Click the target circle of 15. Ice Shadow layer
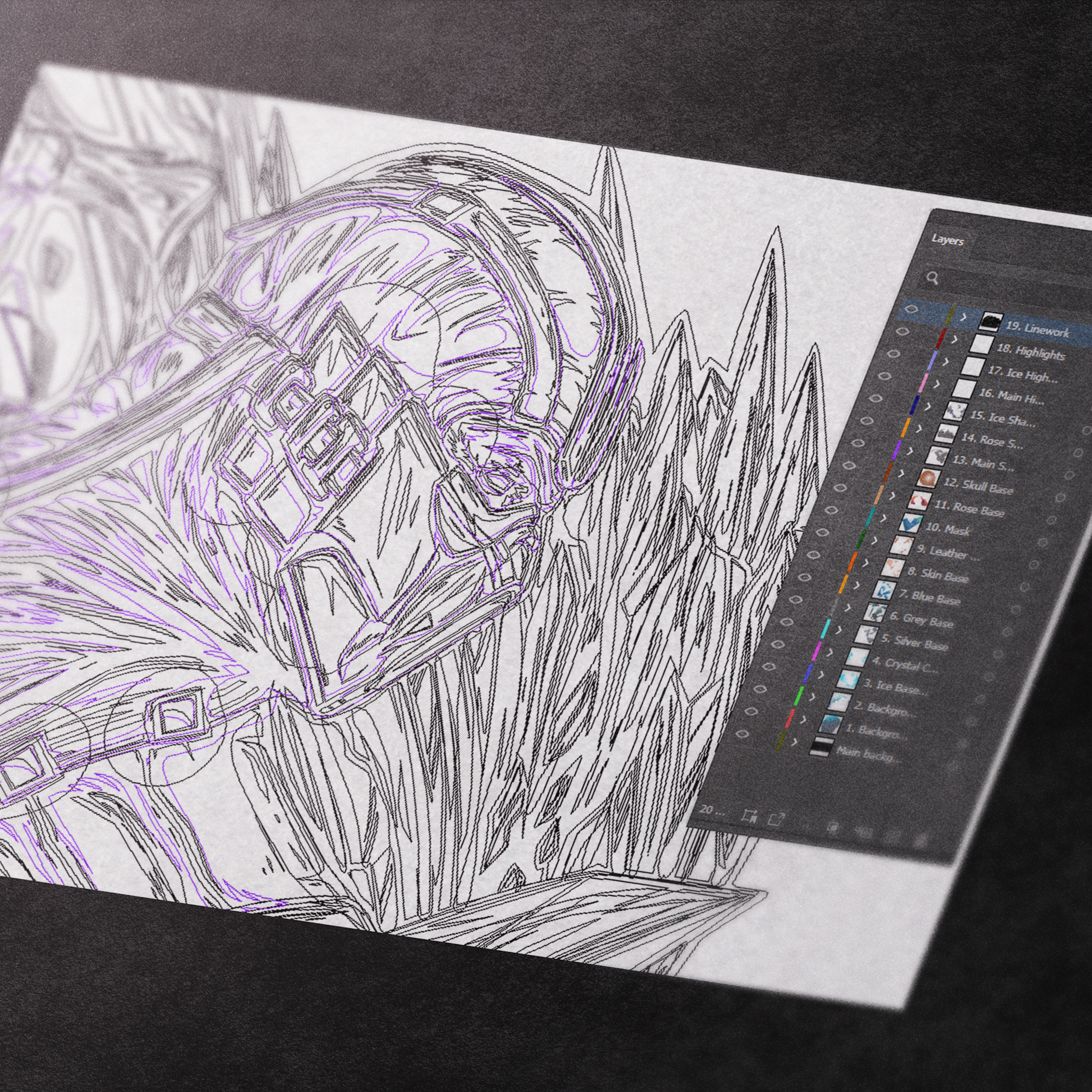Viewport: 1092px width, 1092px height. point(1086,431)
